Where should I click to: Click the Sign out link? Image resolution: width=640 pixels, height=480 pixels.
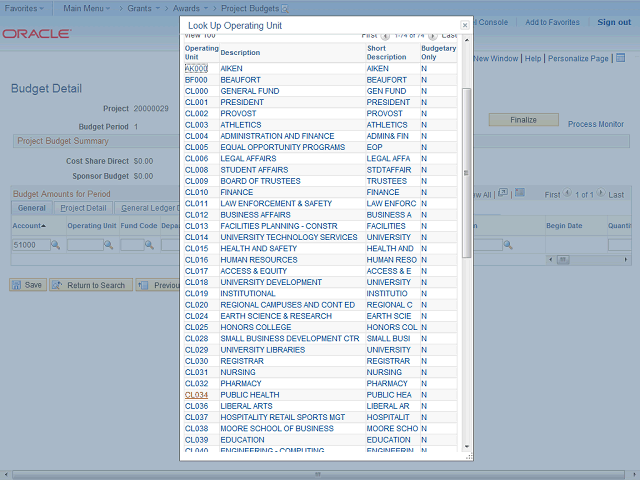614,22
